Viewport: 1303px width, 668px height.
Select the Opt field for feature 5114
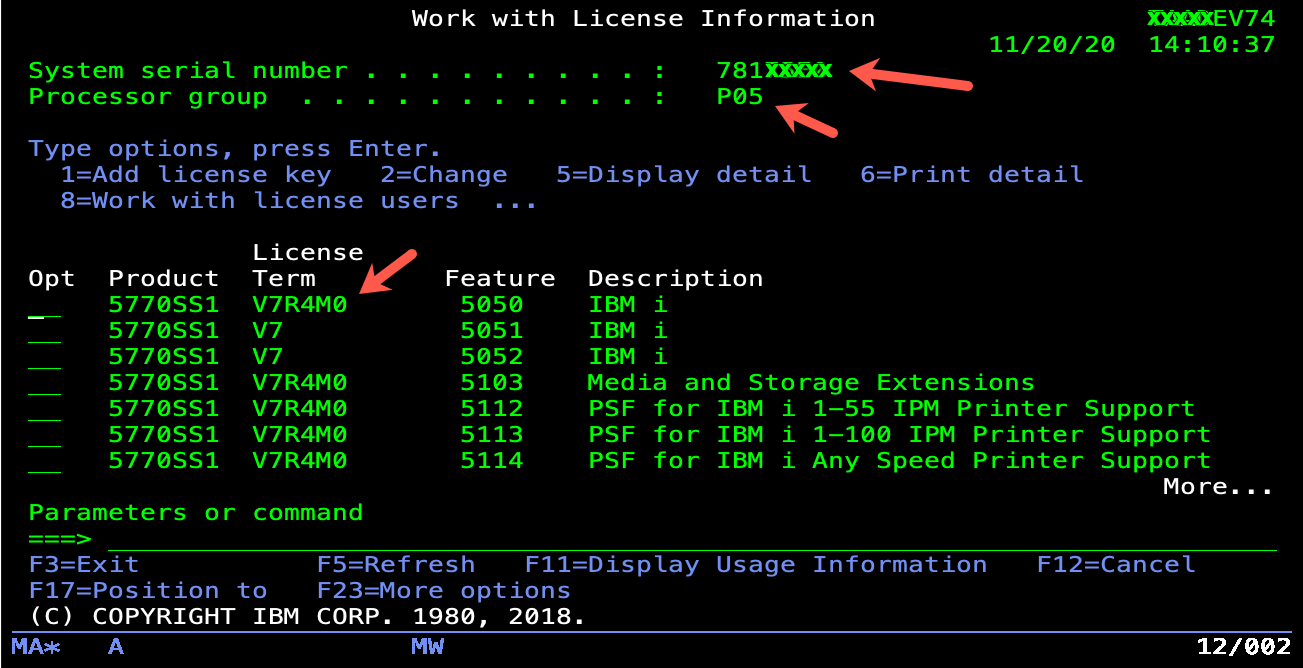coord(44,461)
